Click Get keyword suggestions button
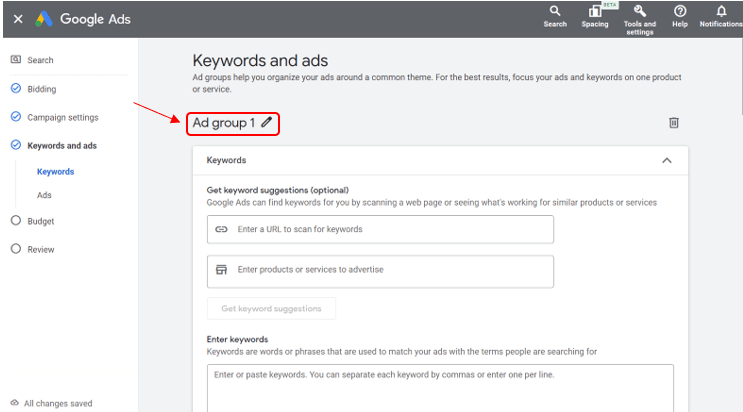Screen dimensions: 743x412 click(x=271, y=308)
